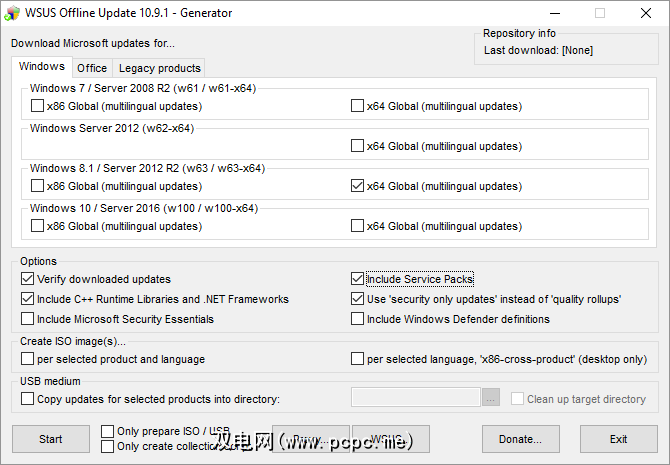Disable Verify downloaded updates option
The width and height of the screenshot is (670, 465).
point(28,279)
